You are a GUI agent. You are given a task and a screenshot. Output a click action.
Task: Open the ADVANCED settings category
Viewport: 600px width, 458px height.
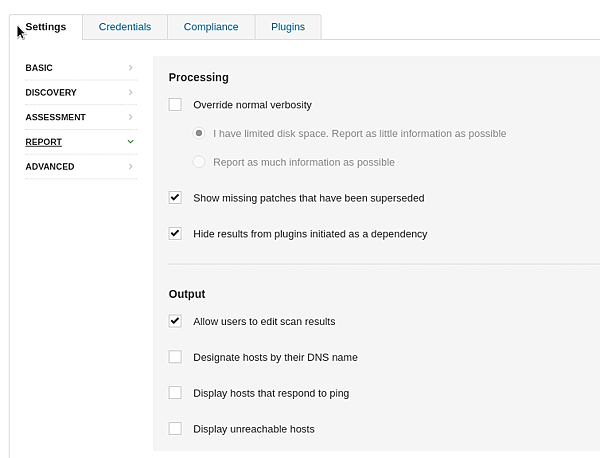[50, 166]
